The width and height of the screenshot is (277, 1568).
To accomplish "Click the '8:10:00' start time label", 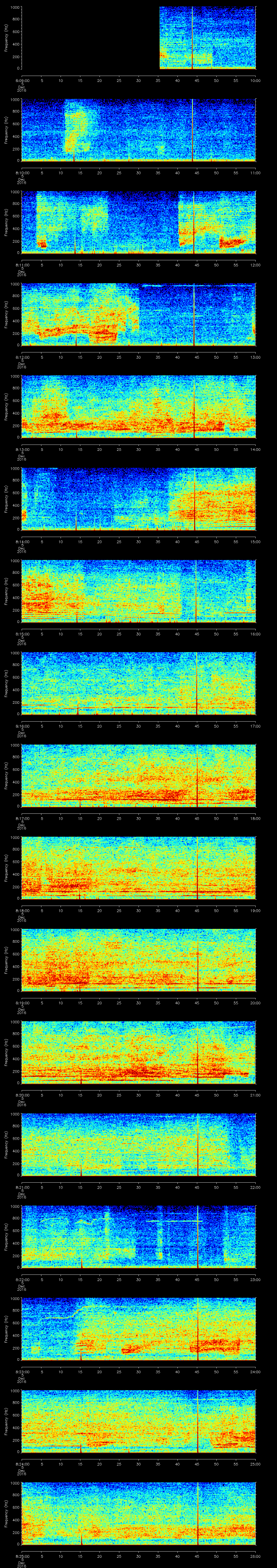I will click(22, 173).
